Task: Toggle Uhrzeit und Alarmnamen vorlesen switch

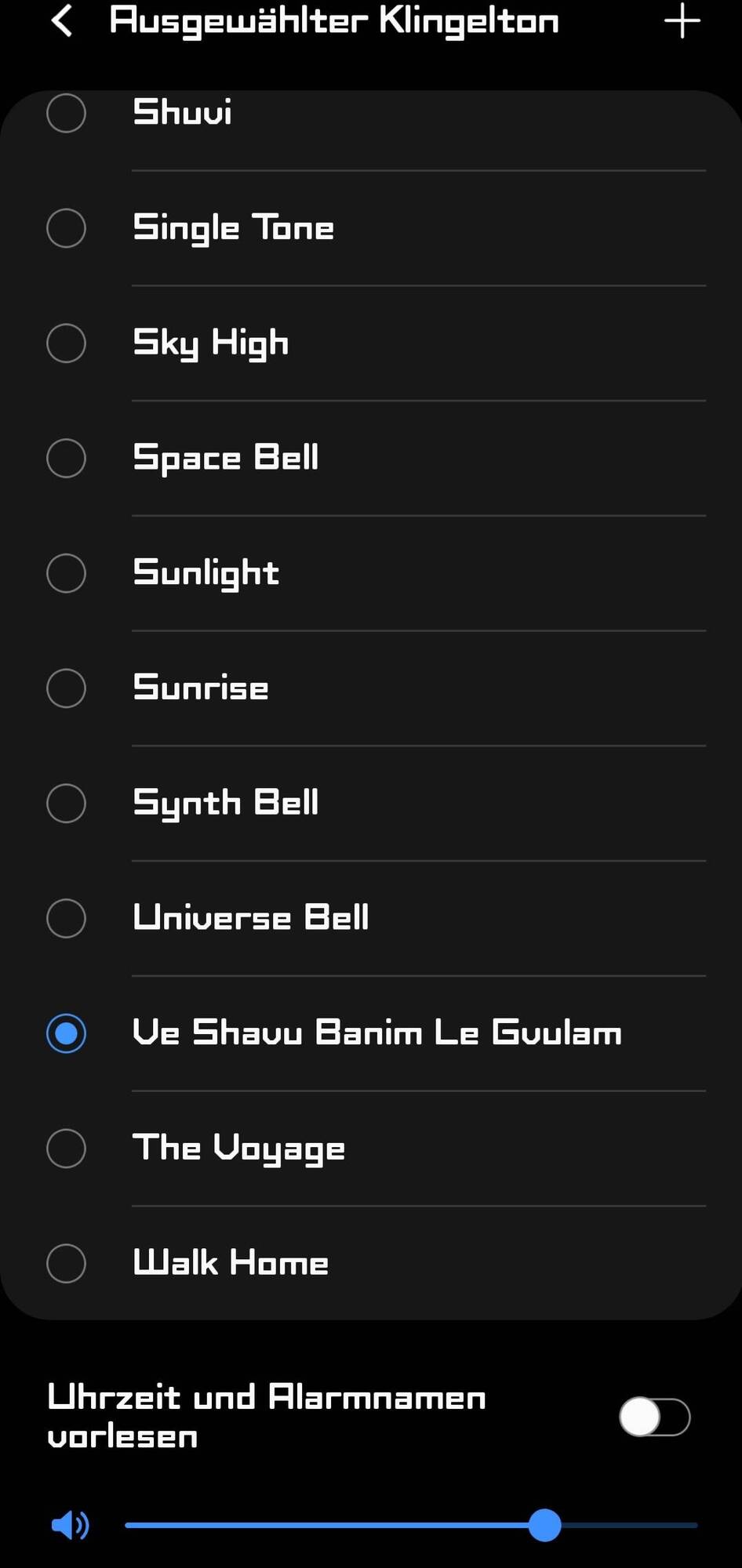Action: [x=654, y=1417]
